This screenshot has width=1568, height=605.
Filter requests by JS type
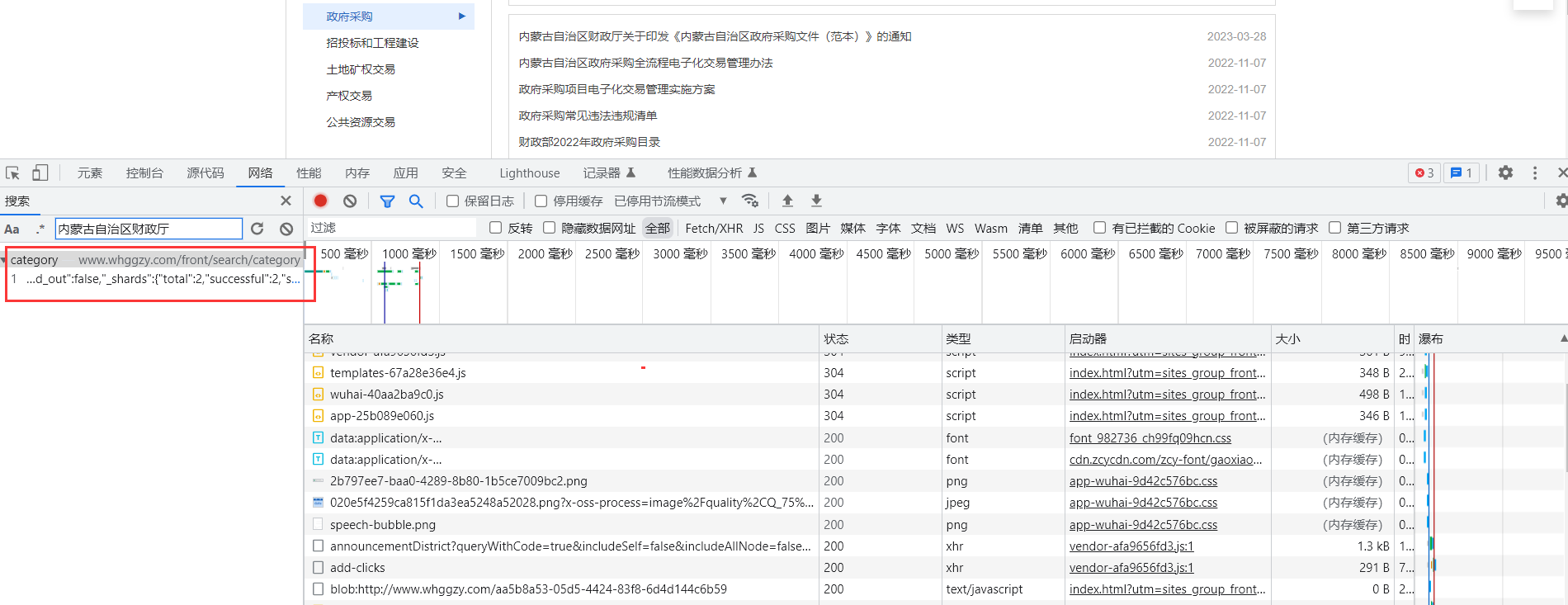coord(758,228)
